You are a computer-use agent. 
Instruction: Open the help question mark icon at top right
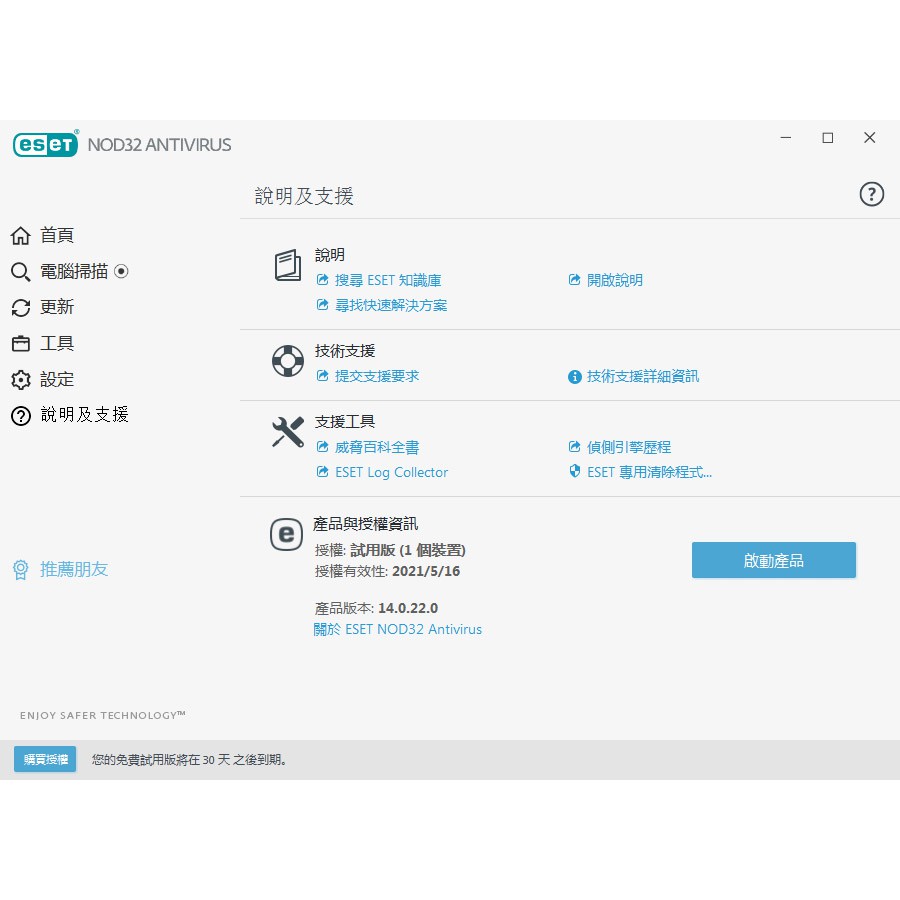[x=871, y=194]
